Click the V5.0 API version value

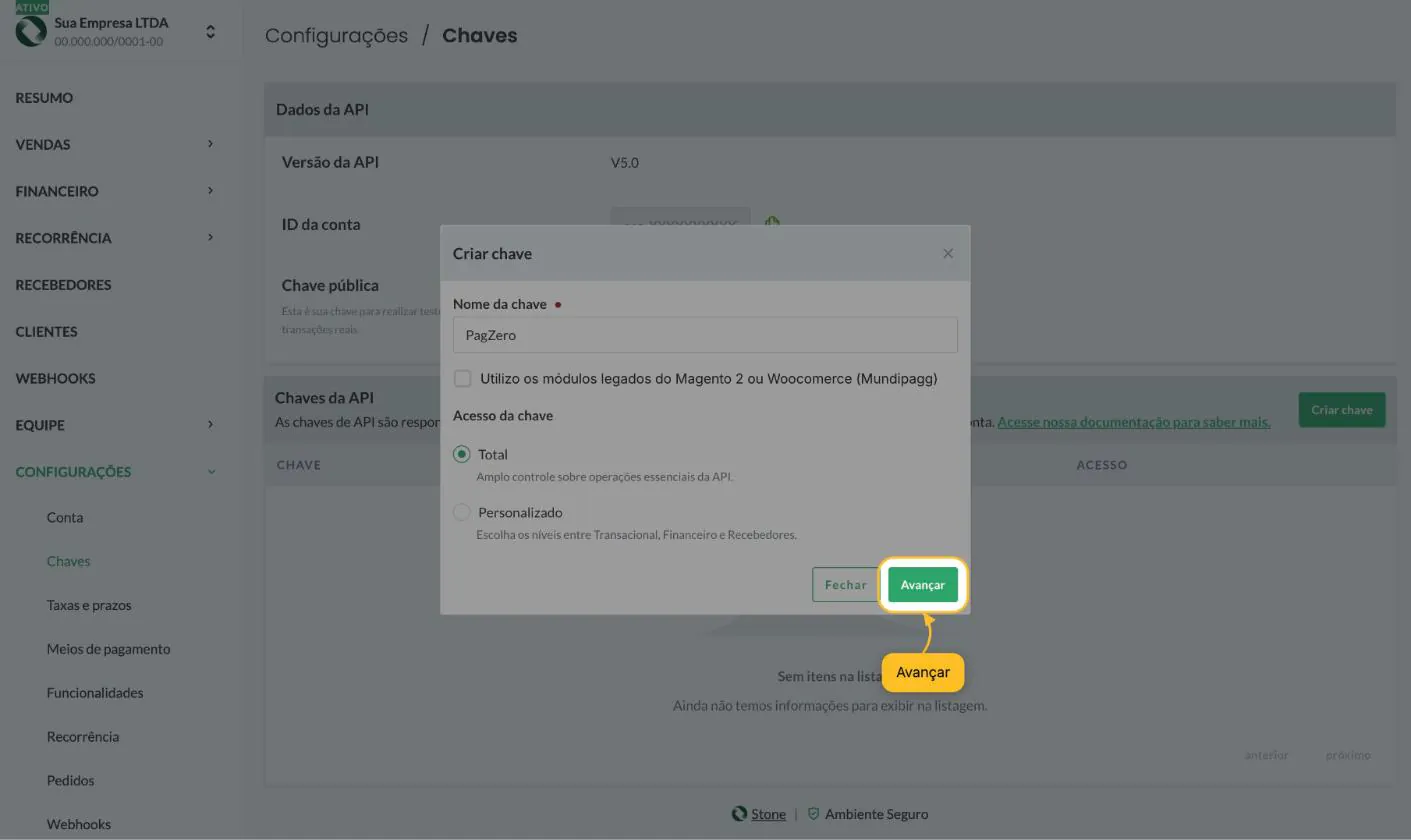[x=625, y=163]
